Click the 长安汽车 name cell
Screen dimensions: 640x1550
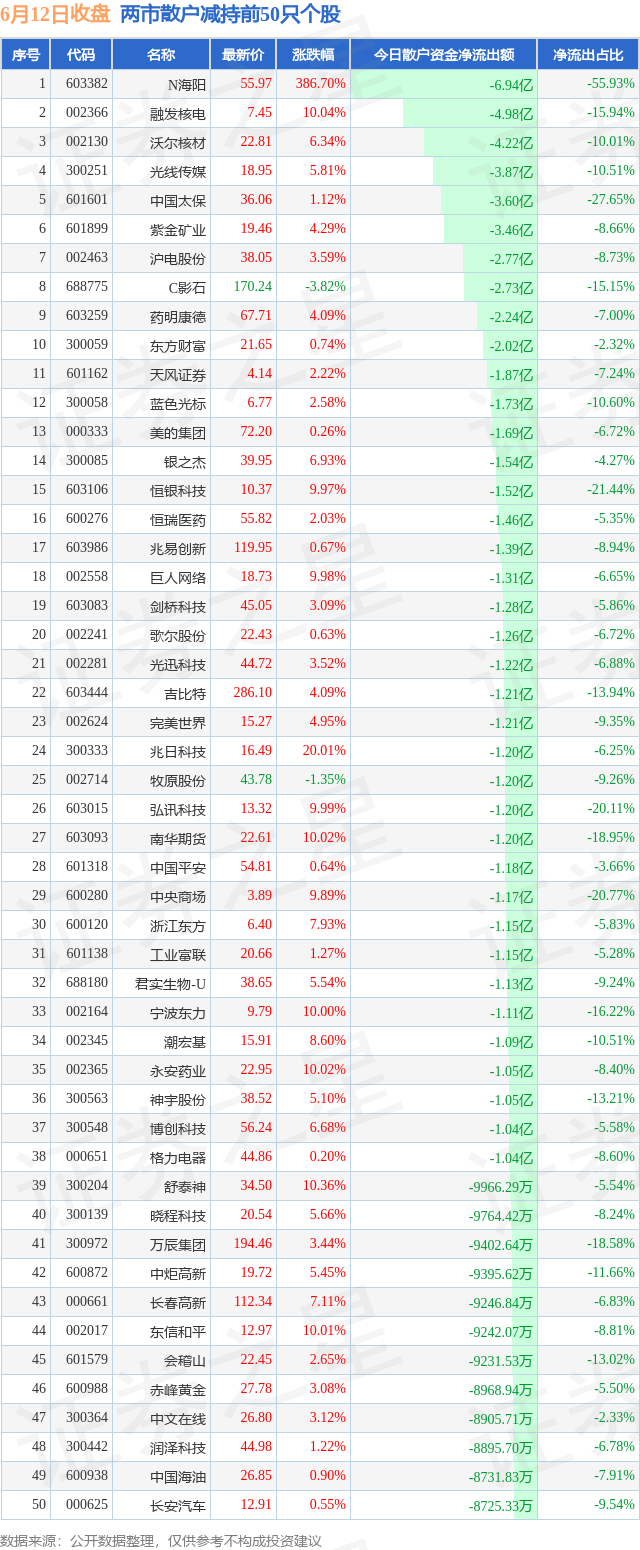click(161, 1505)
